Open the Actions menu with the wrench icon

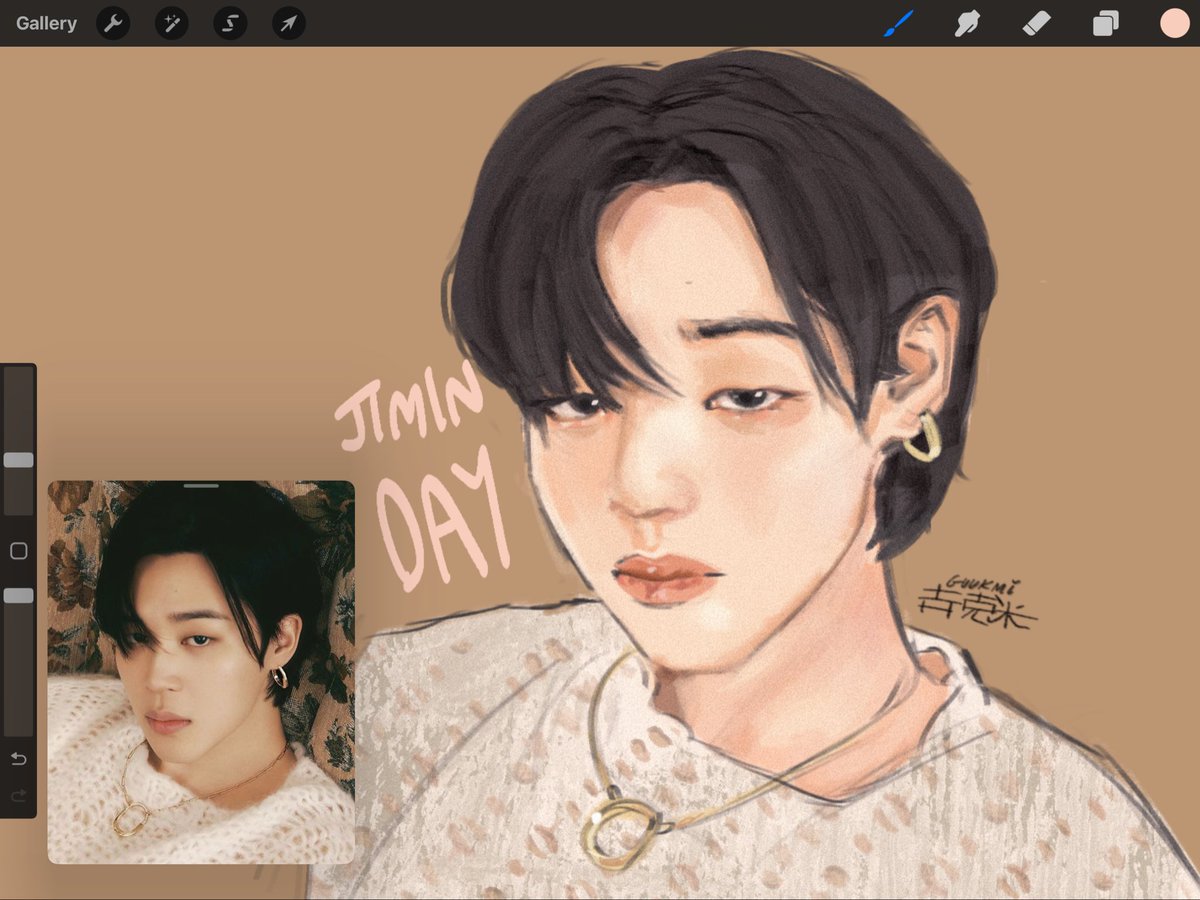click(112, 23)
